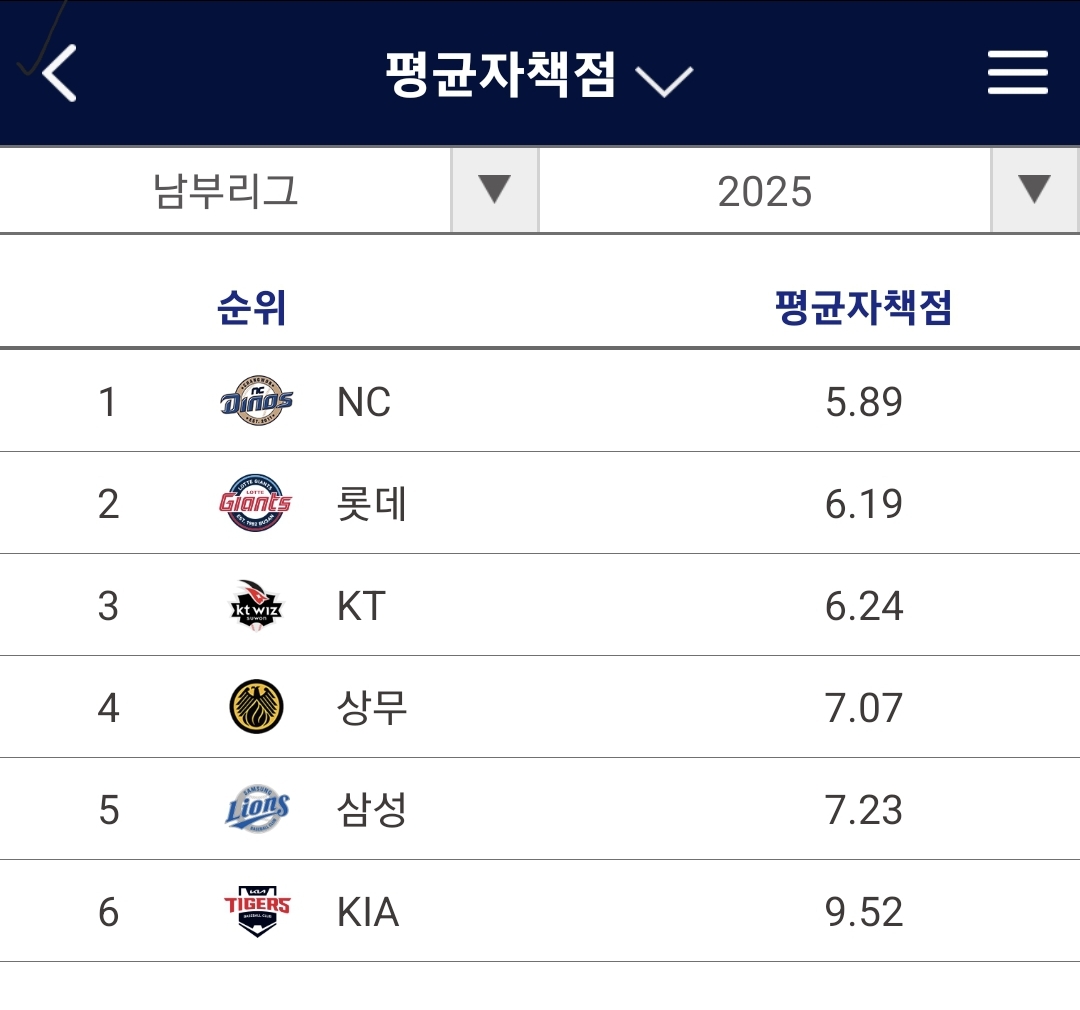Open the 2025 season dropdown arrow
The image size is (1080, 1010).
point(1034,190)
